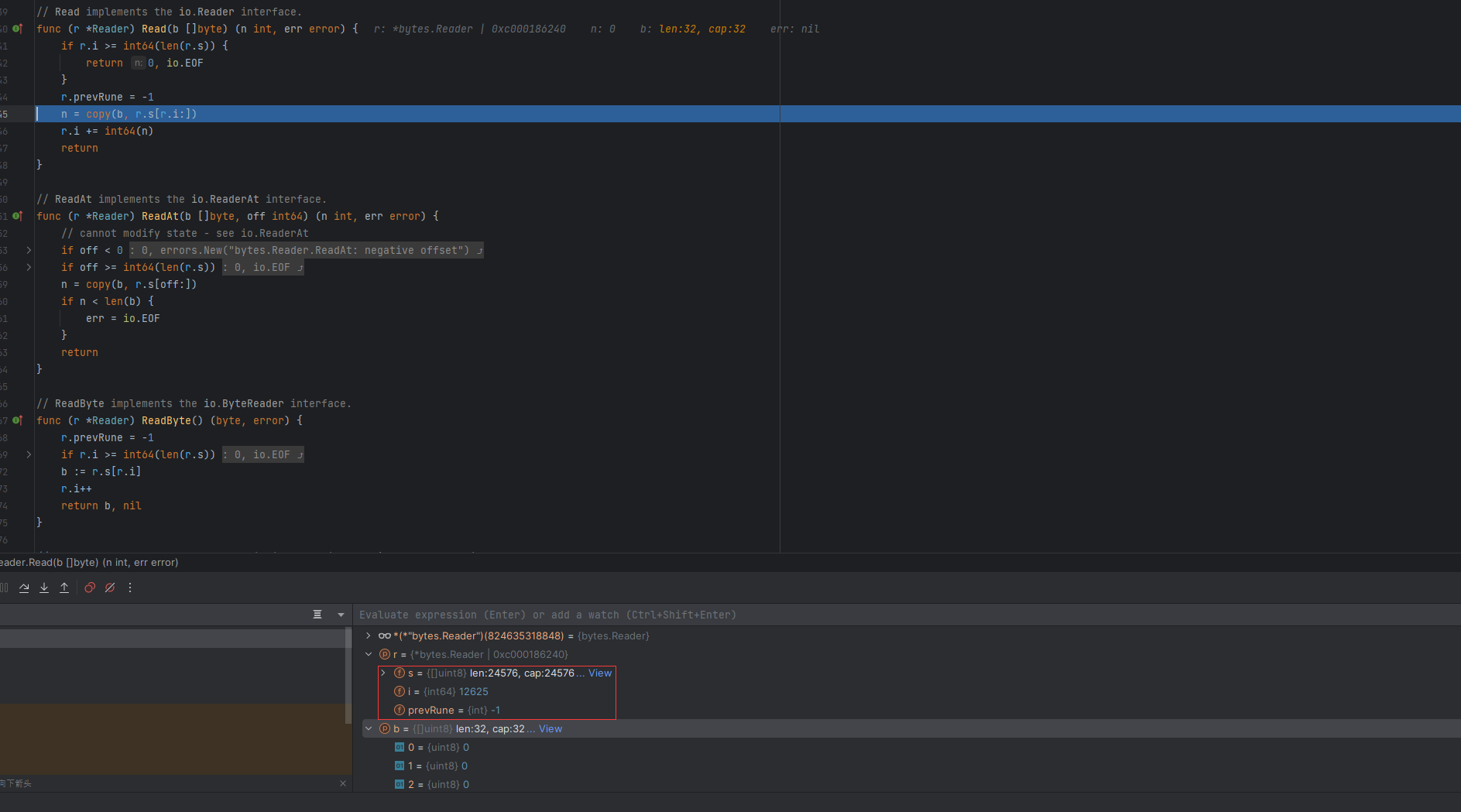The image size is (1461, 812).
Task: Click the field icon beside prevRune
Action: (x=400, y=710)
